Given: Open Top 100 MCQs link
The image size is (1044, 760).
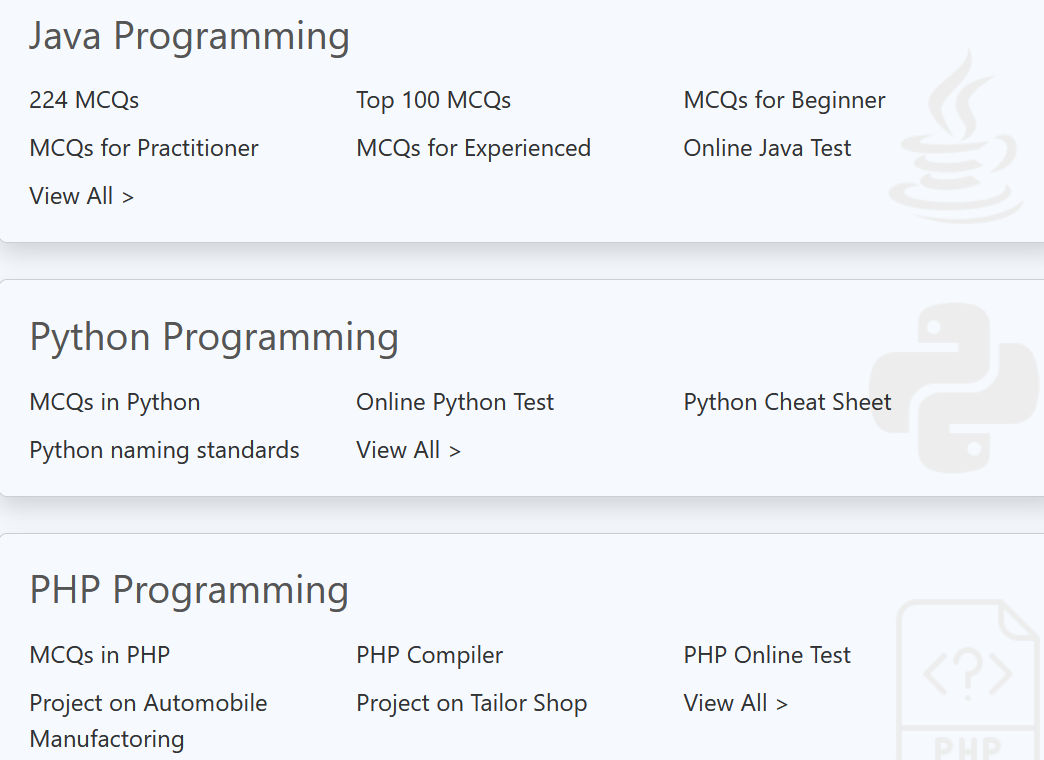Looking at the screenshot, I should (433, 100).
